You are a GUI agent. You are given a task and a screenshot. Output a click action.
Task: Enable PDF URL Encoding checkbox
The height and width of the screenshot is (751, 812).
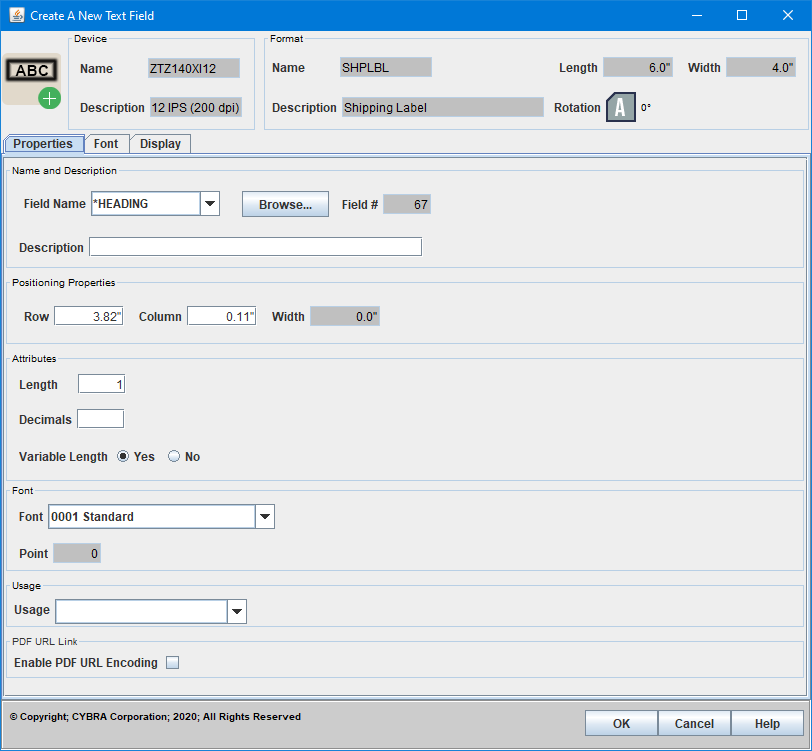point(173,663)
